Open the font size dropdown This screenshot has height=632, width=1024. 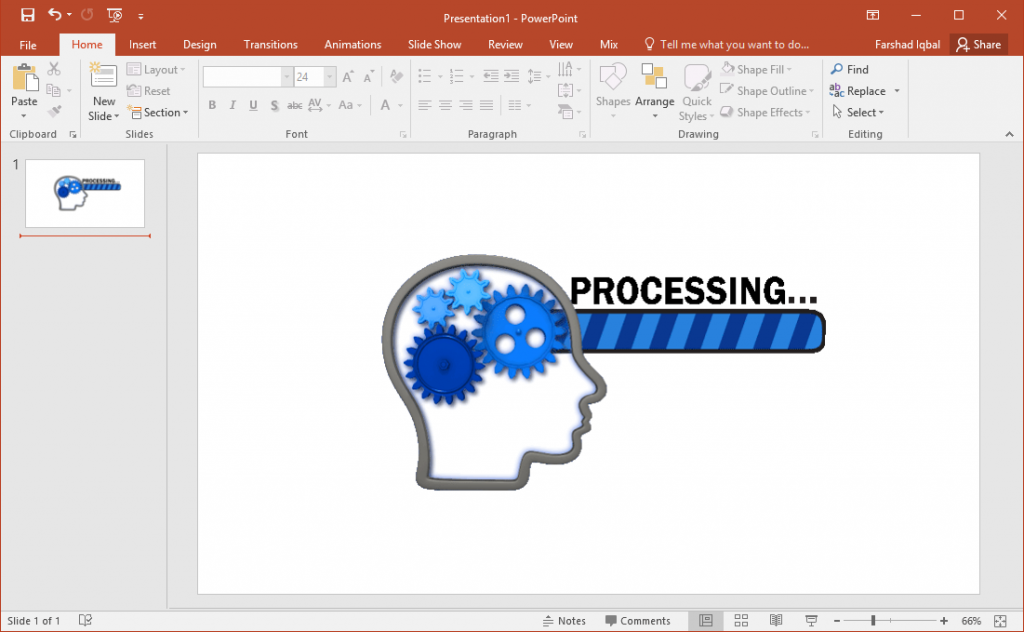point(327,76)
